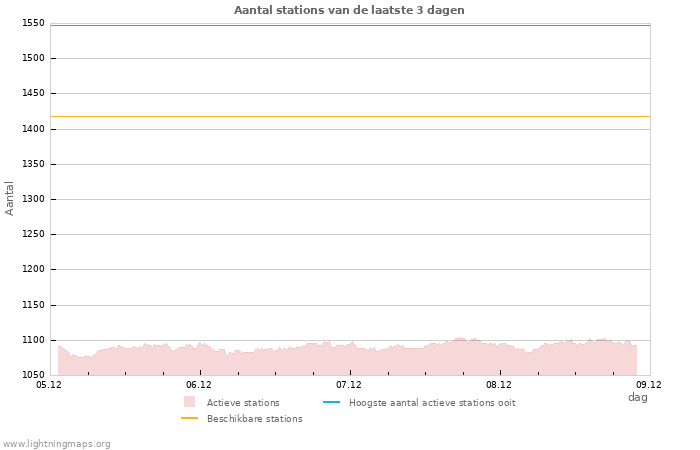Click the 1400 y-axis tick value
700x450 pixels.
33,129
